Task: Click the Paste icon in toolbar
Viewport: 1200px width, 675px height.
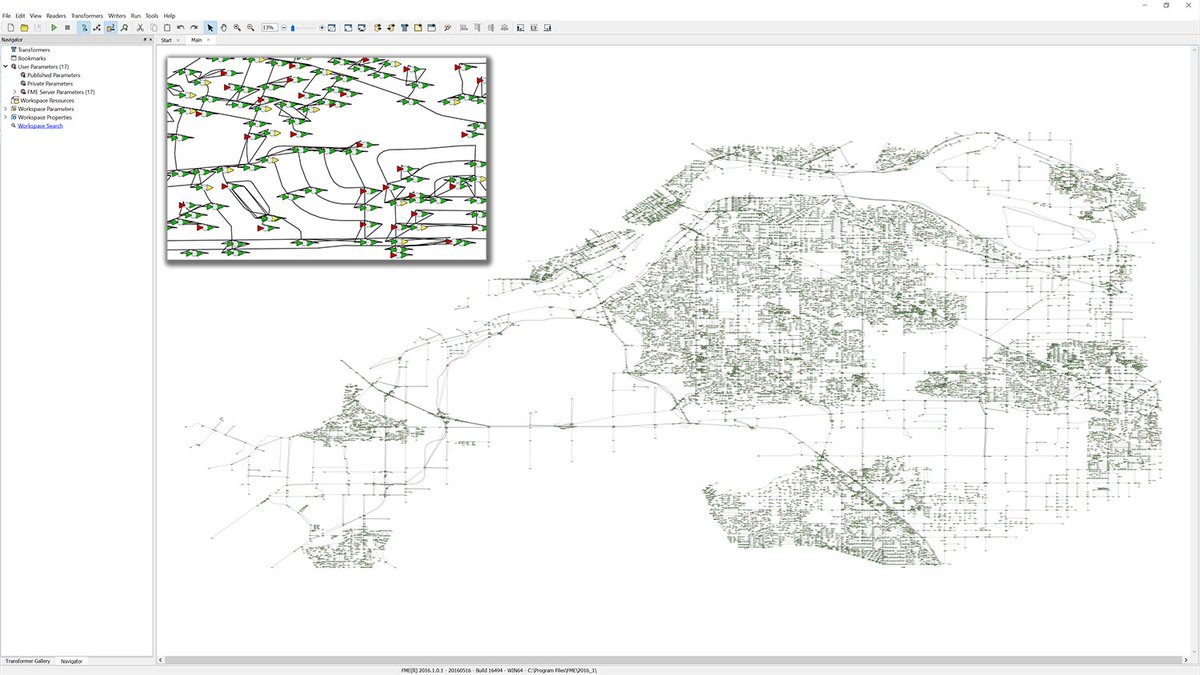Action: (167, 27)
